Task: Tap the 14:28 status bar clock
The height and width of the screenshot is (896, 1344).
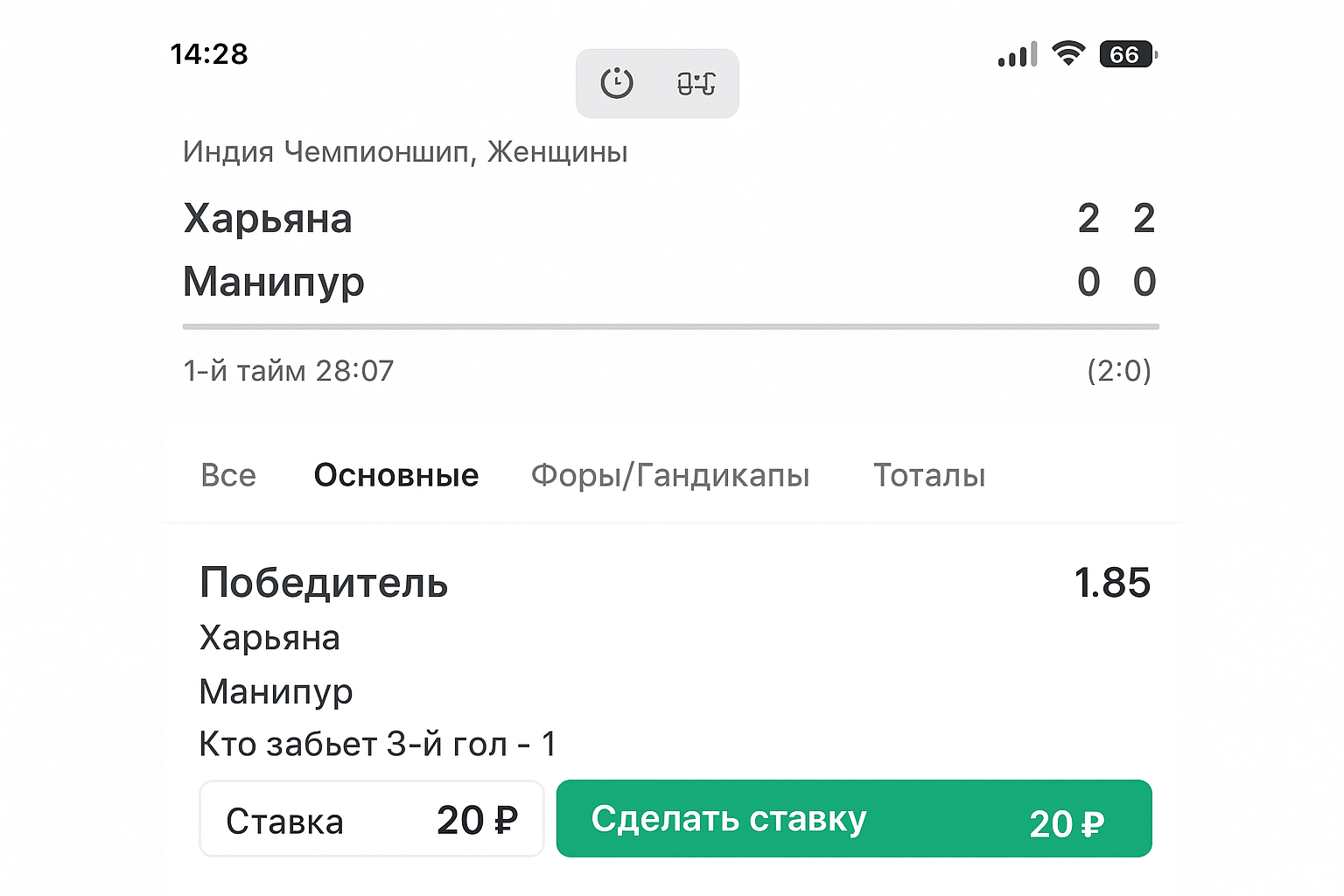Action: pyautogui.click(x=209, y=54)
